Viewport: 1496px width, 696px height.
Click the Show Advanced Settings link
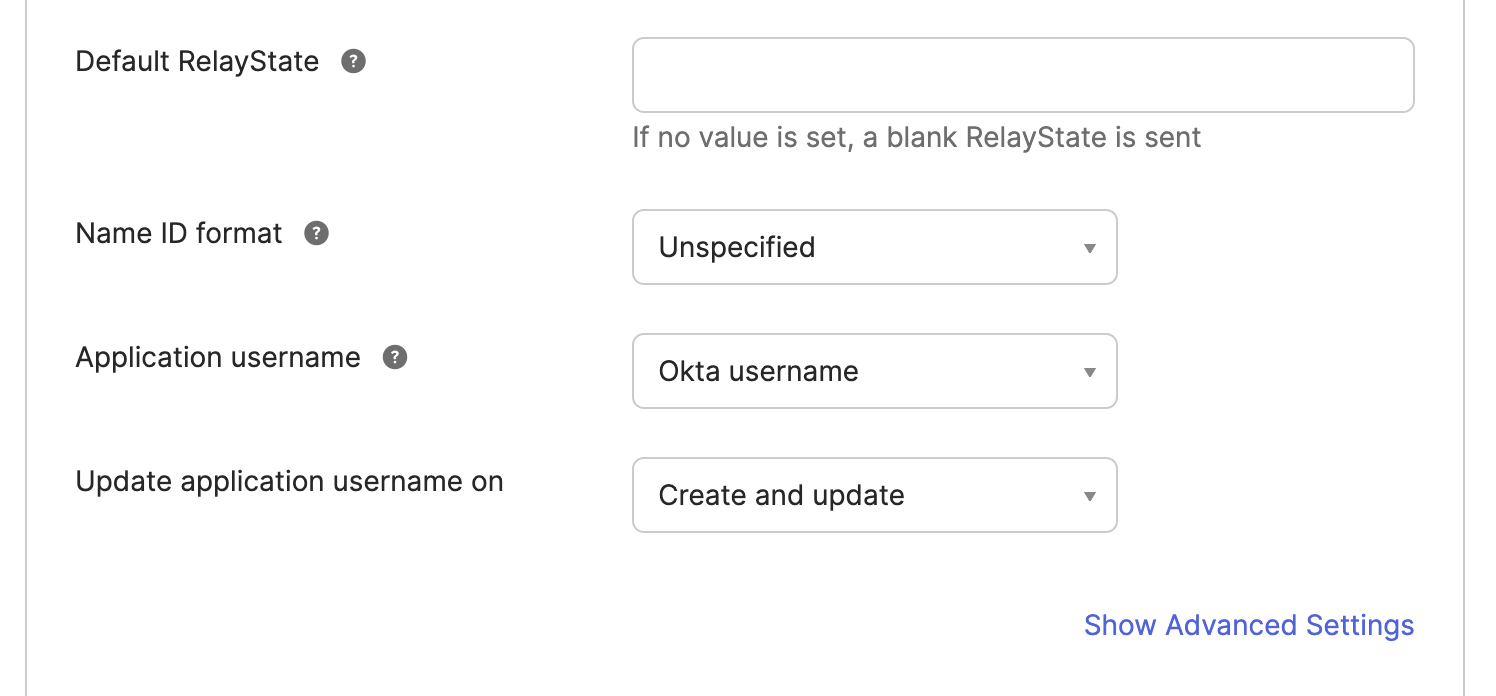(1248, 626)
